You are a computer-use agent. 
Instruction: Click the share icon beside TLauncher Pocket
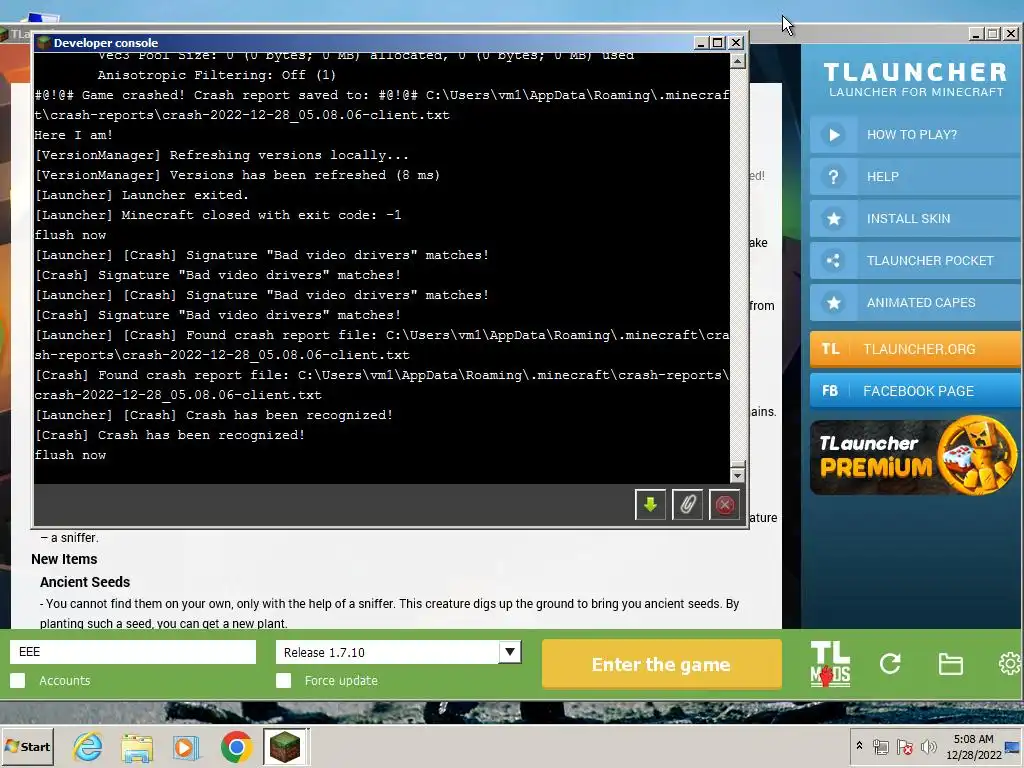pyautogui.click(x=834, y=261)
